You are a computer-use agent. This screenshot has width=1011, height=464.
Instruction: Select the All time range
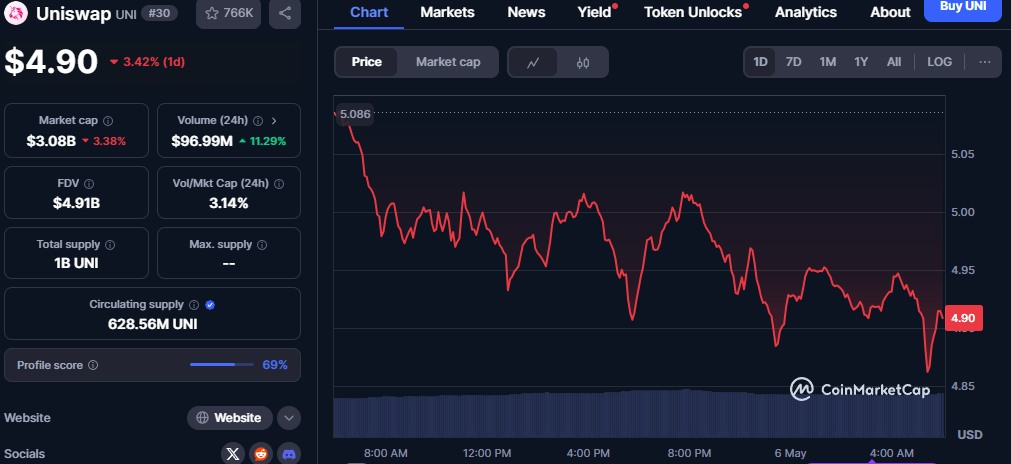(894, 62)
